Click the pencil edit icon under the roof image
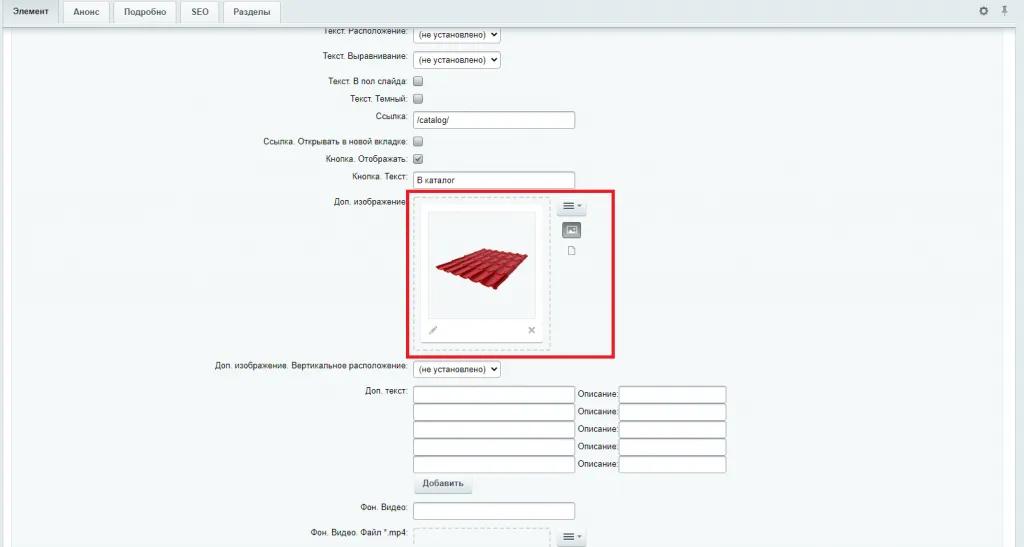This screenshot has width=1024, height=547. (433, 330)
